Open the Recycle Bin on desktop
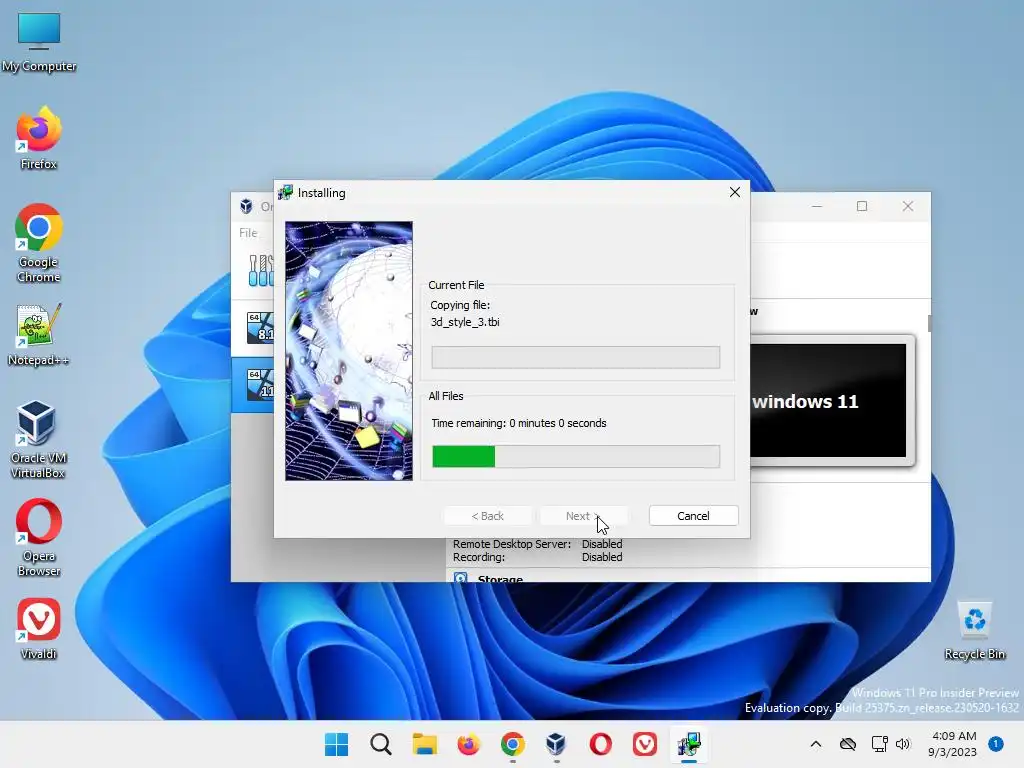The height and width of the screenshot is (768, 1024). (974, 630)
